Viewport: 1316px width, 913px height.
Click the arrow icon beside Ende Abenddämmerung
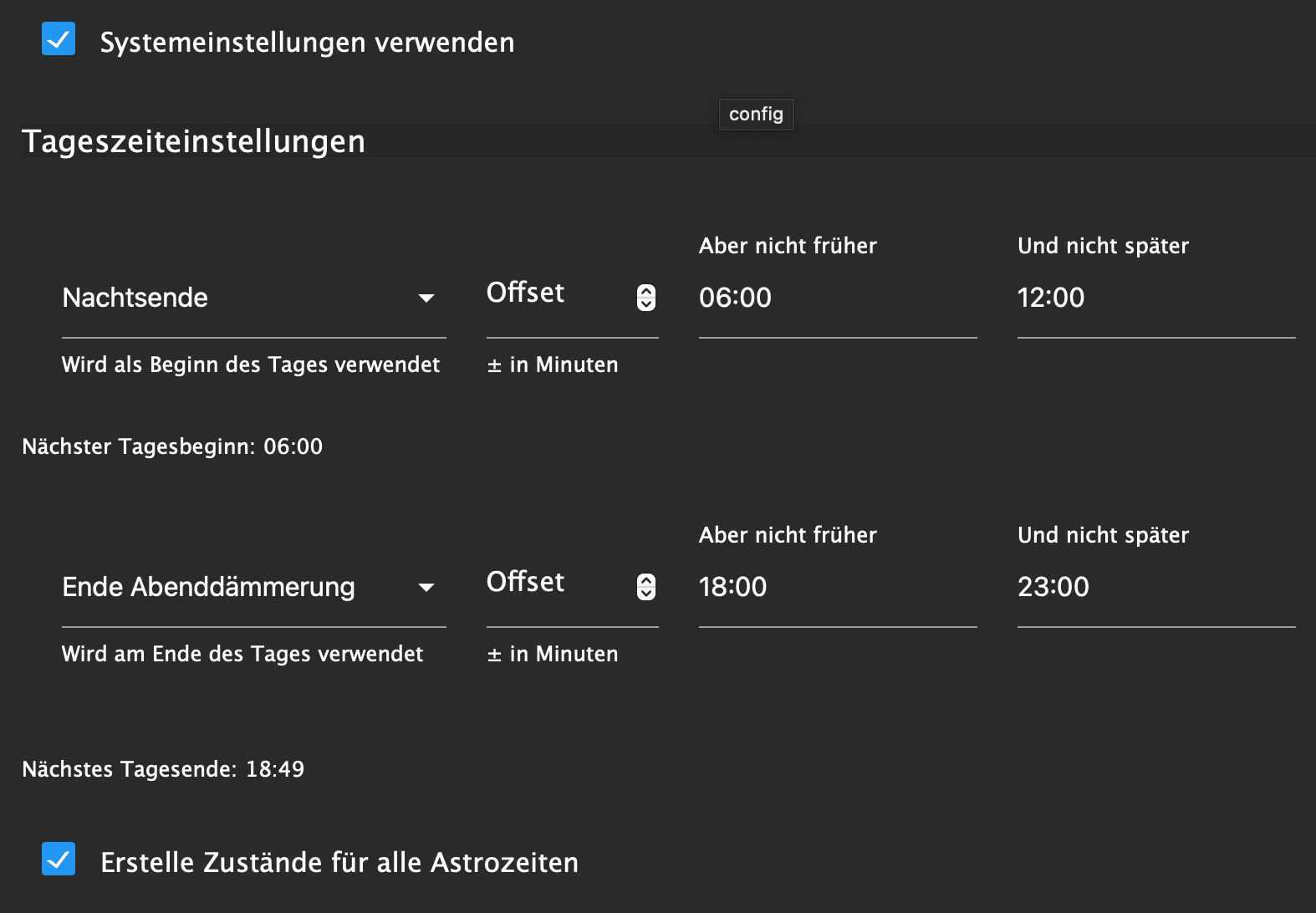click(426, 588)
